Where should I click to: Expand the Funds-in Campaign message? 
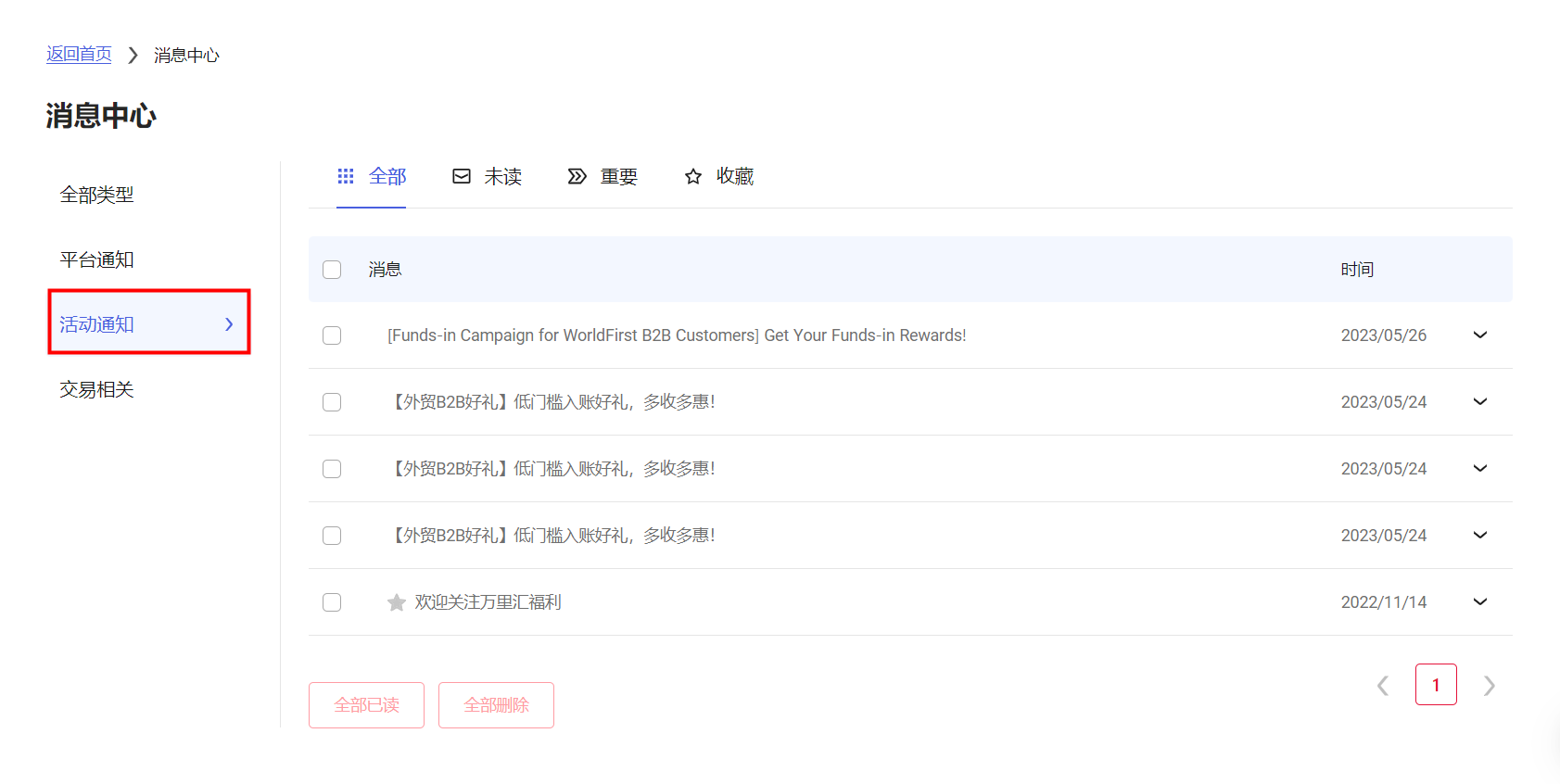point(1479,335)
